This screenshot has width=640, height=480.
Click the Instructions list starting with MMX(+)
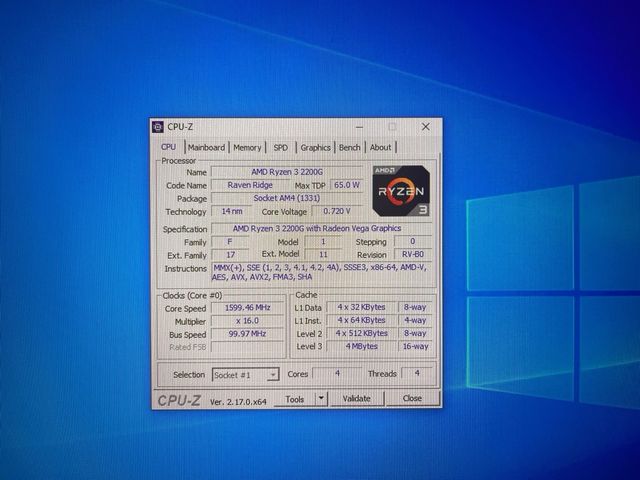(321, 272)
